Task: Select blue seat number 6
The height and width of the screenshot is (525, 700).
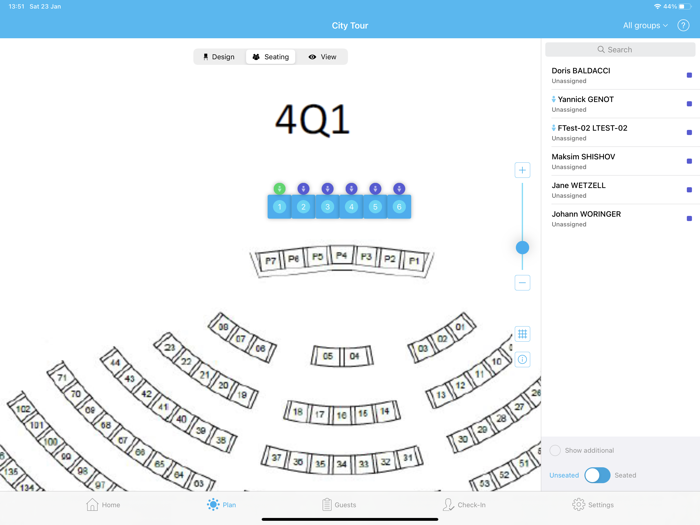Action: click(x=399, y=207)
